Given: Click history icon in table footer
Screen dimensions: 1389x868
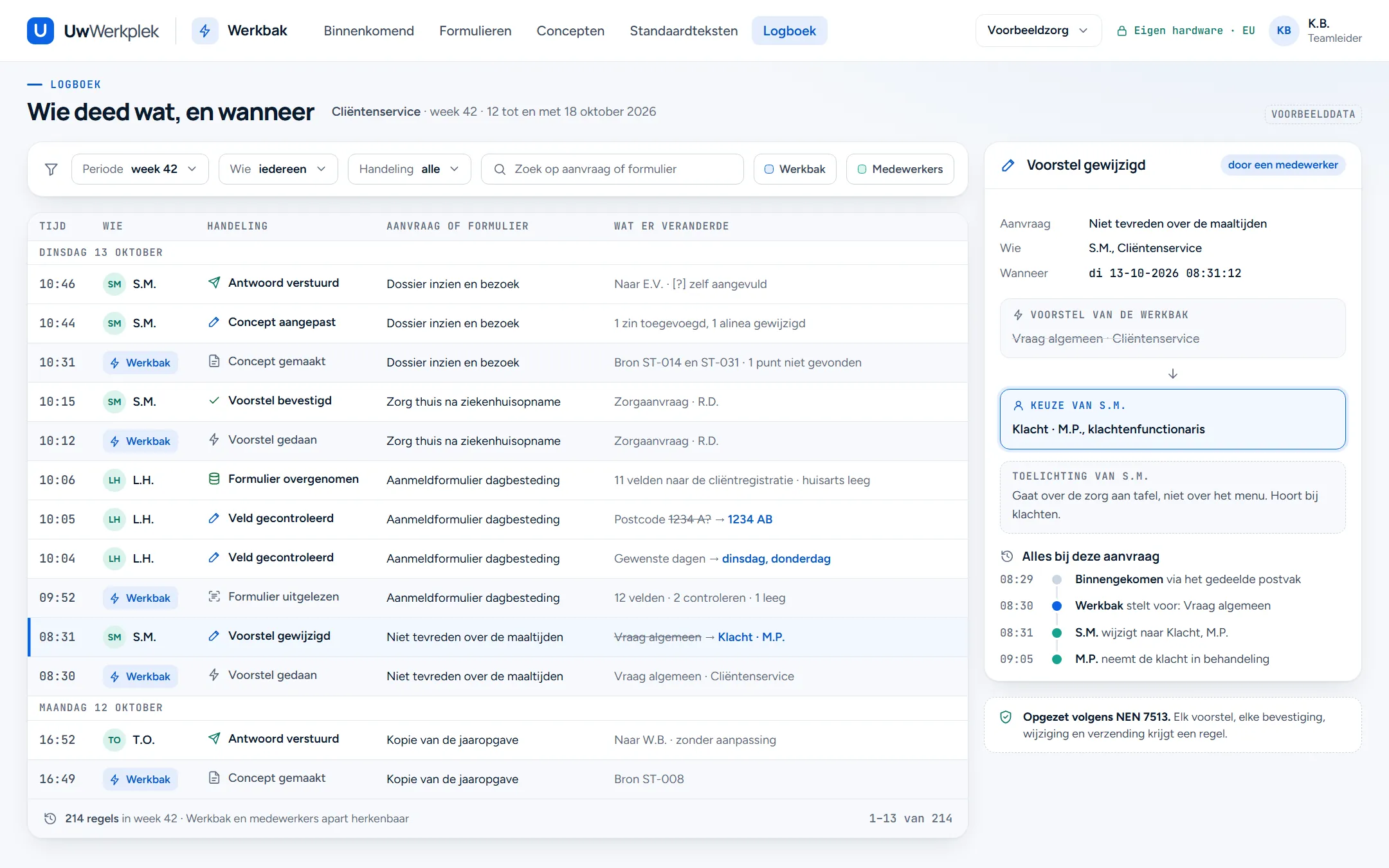Looking at the screenshot, I should tap(50, 818).
